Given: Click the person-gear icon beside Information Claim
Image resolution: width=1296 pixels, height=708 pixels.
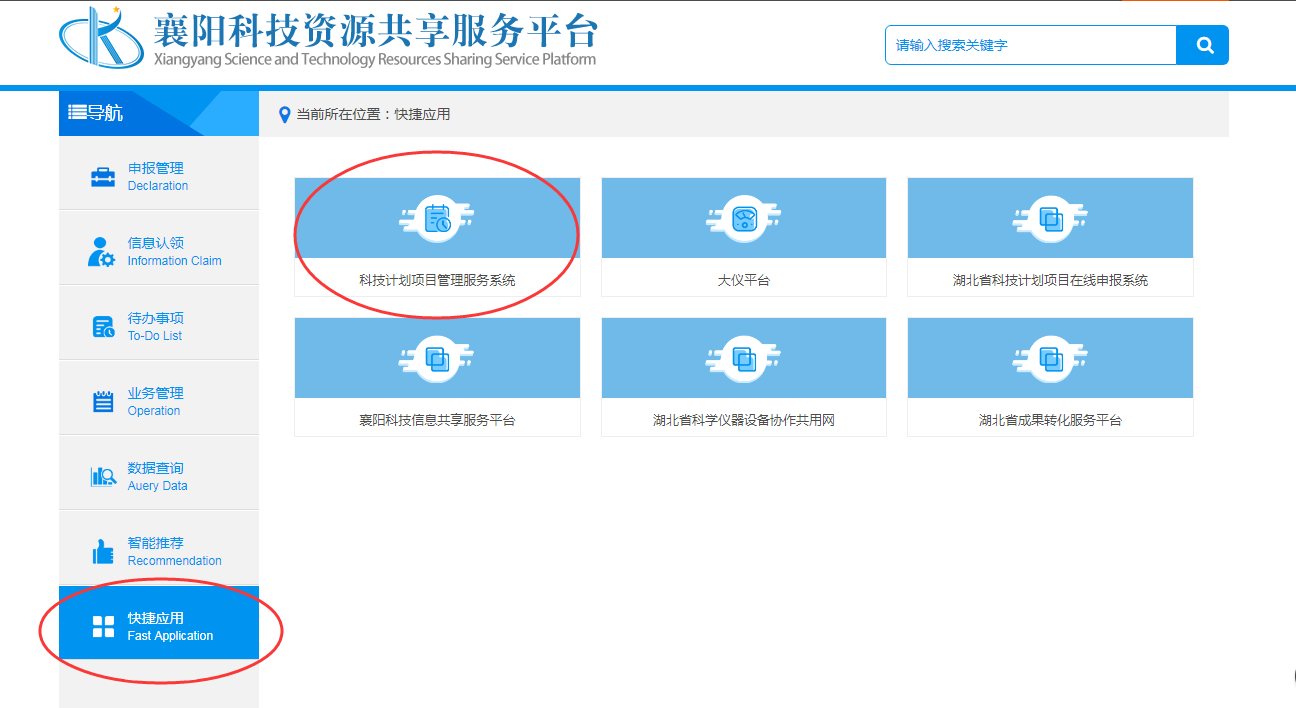Looking at the screenshot, I should [x=102, y=252].
